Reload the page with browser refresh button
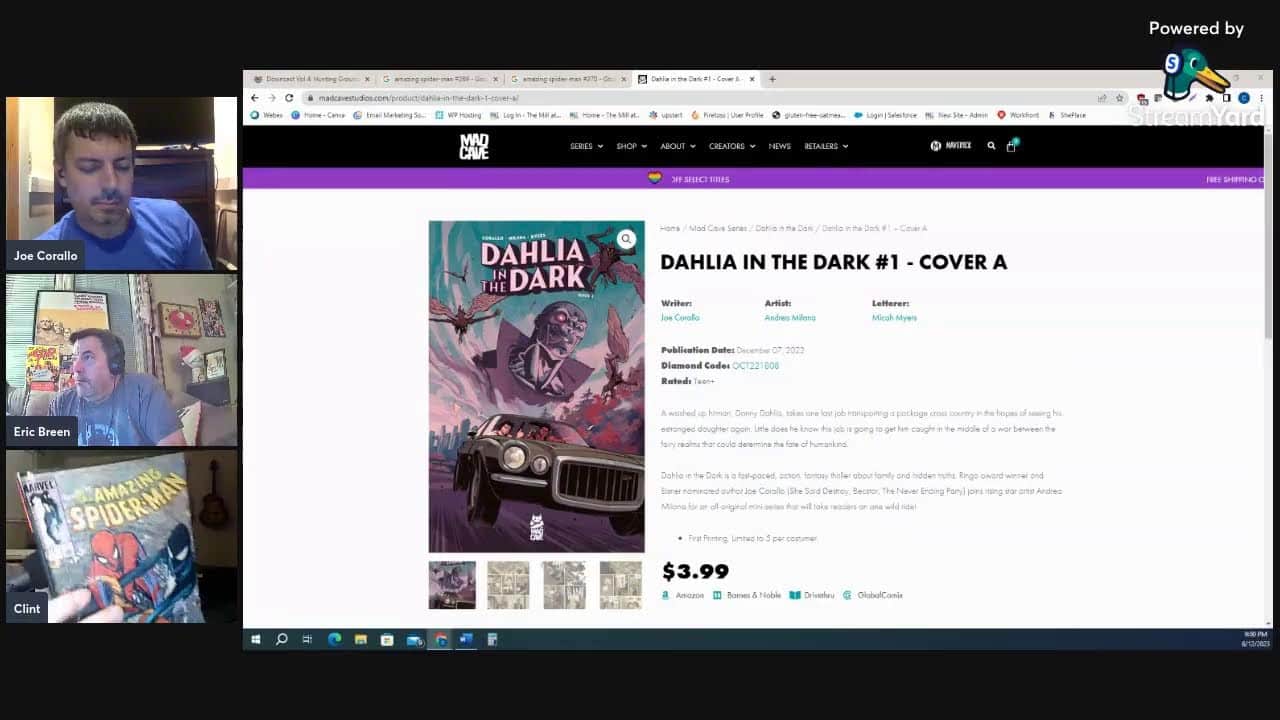1280x720 pixels. point(289,98)
